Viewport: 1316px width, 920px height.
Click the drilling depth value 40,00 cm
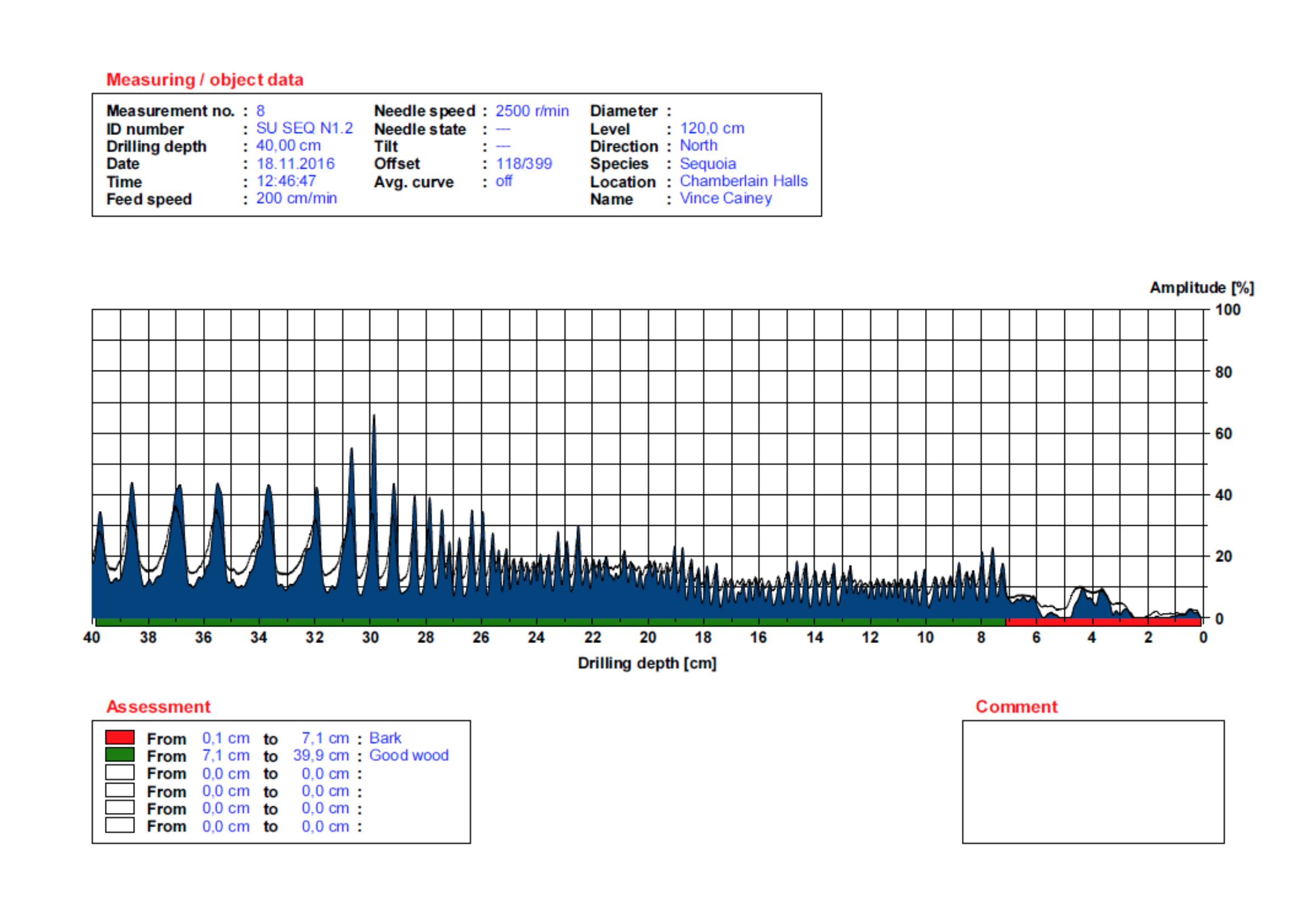click(288, 146)
